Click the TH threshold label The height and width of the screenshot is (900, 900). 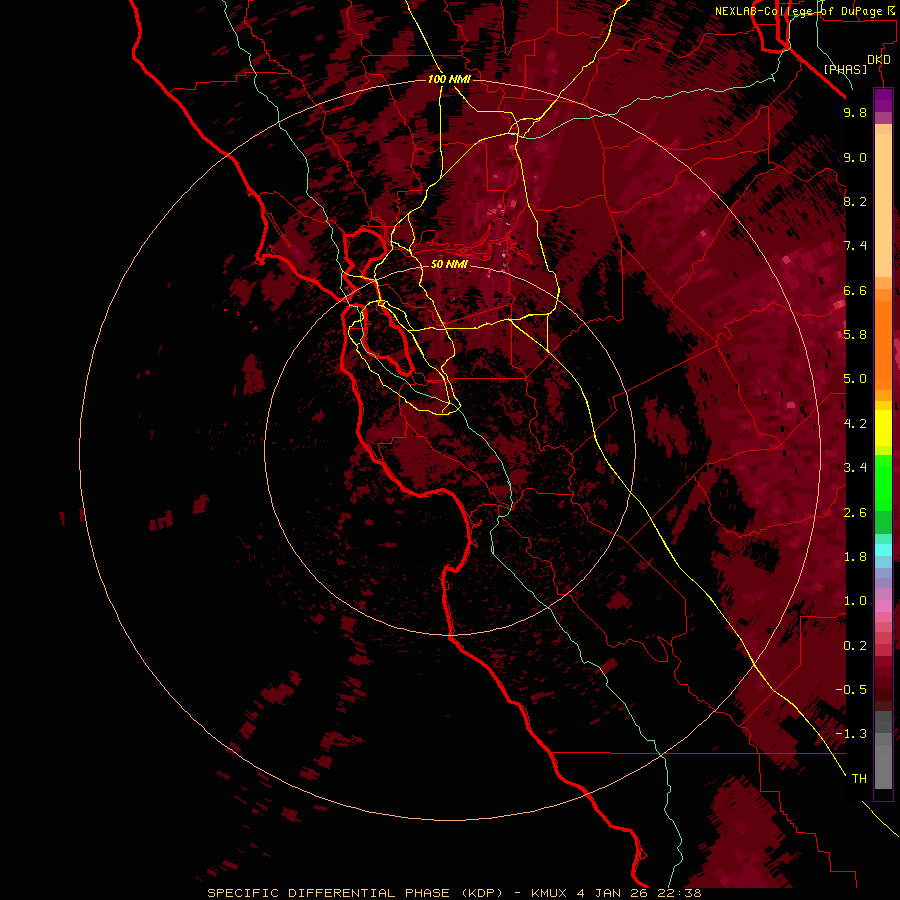(x=859, y=779)
